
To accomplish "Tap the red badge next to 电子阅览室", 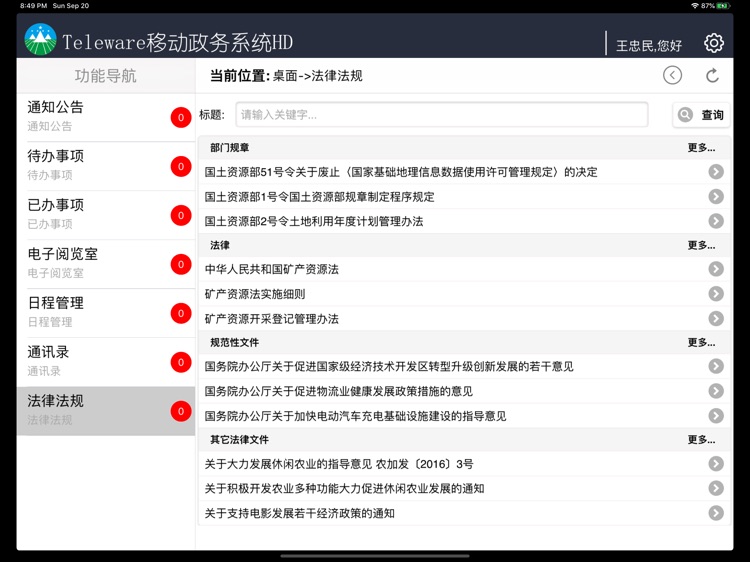I will 181,264.
